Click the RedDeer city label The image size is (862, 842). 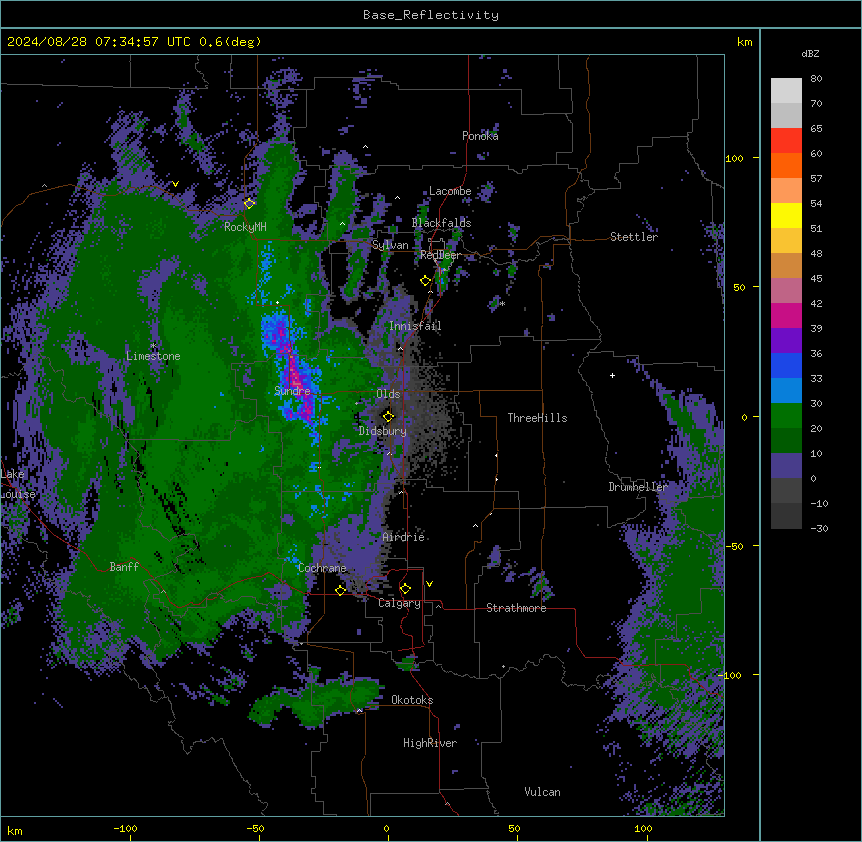[x=440, y=255]
